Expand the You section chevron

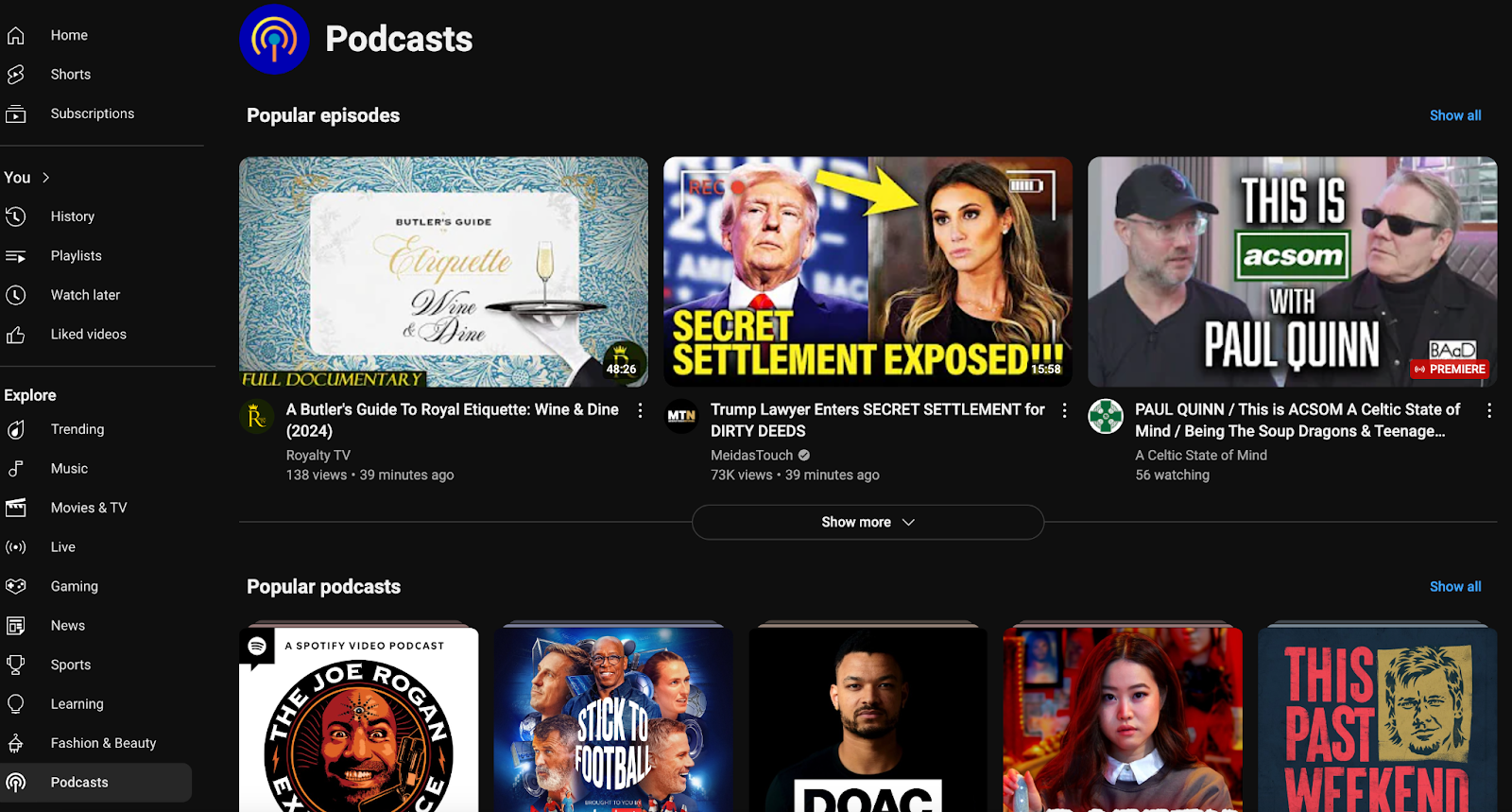[x=45, y=178]
